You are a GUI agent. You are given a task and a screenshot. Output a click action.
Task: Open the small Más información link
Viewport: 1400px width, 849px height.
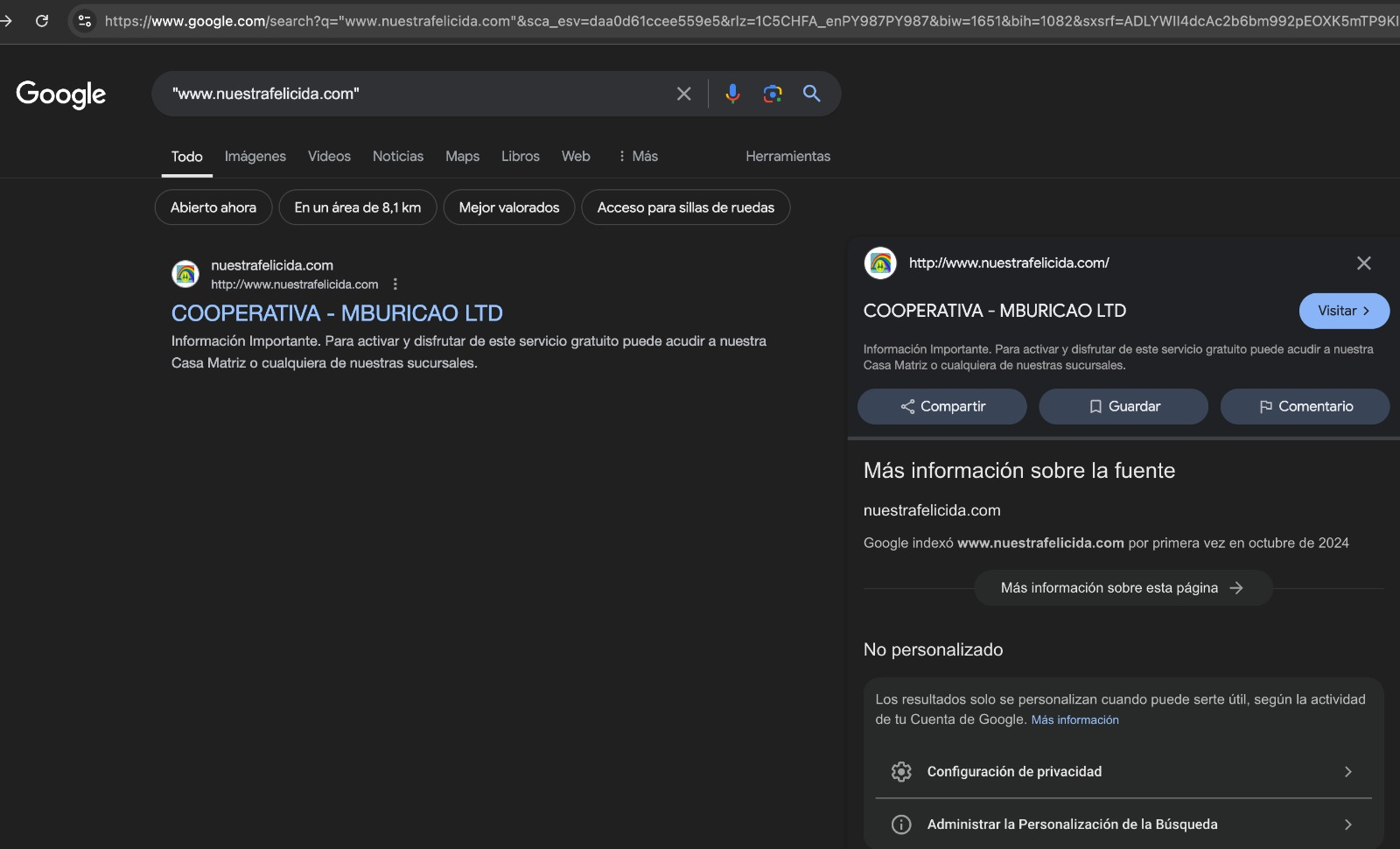(1074, 719)
